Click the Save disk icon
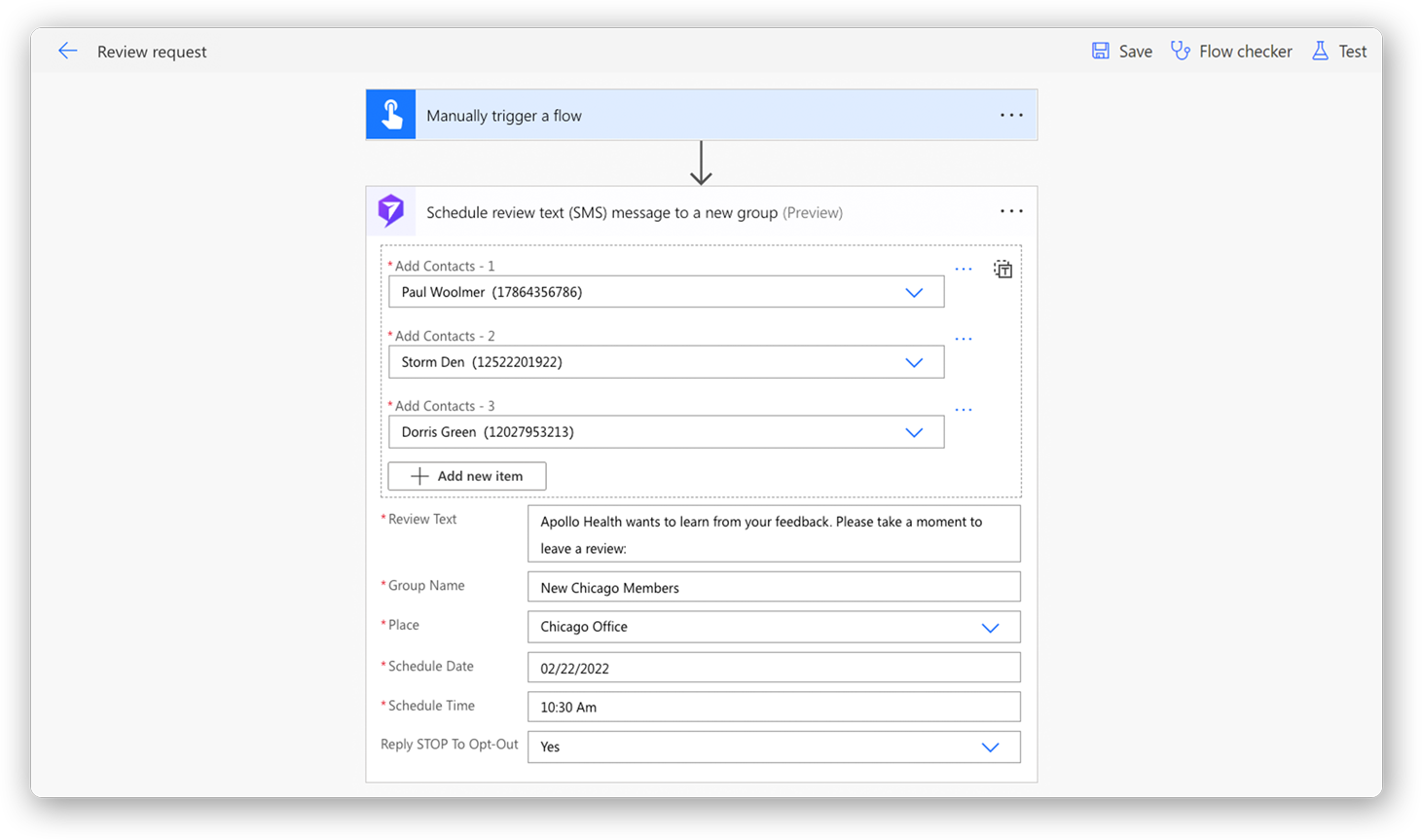The height and width of the screenshot is (840, 1422). tap(1100, 51)
